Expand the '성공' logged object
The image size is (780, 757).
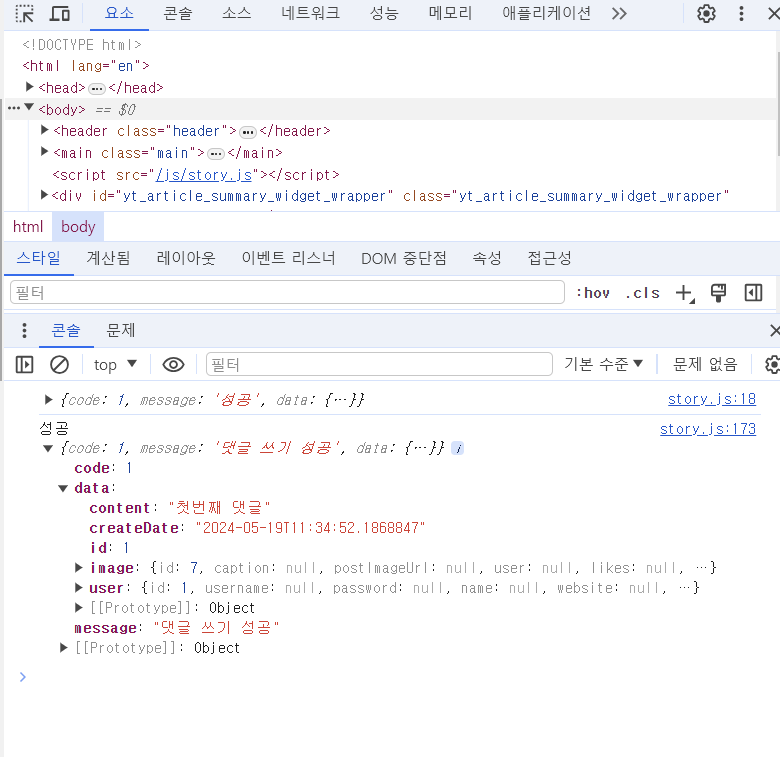(x=48, y=399)
